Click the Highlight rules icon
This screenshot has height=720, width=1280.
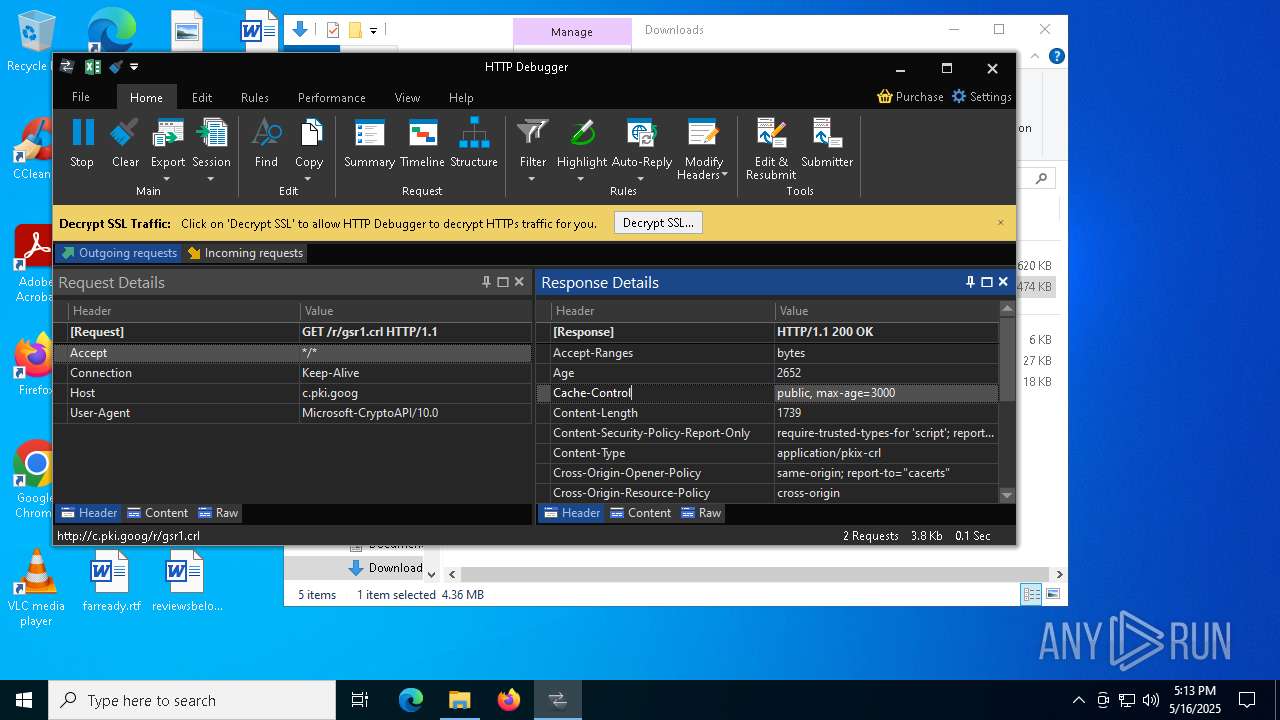582,134
